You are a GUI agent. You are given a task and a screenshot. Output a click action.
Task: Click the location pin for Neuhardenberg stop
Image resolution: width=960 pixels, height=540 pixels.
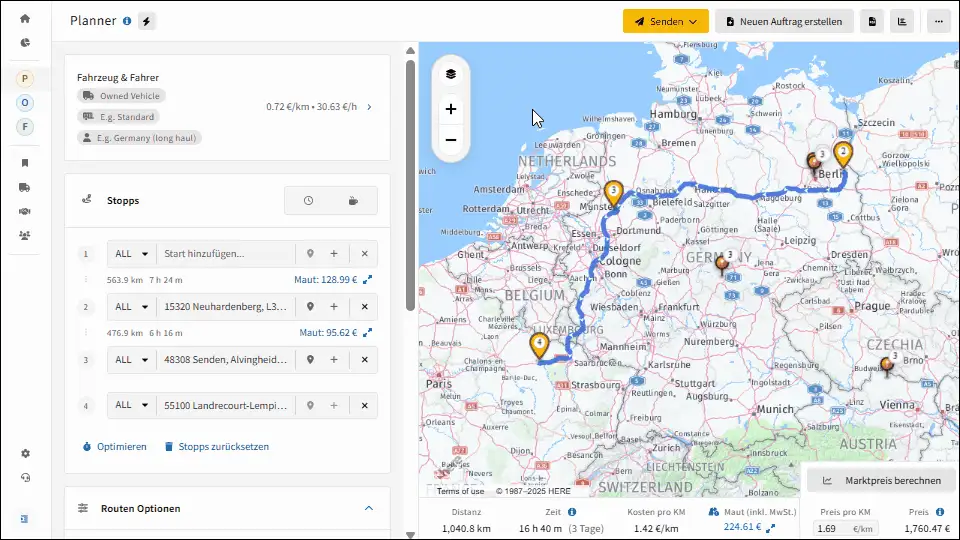[x=310, y=307]
